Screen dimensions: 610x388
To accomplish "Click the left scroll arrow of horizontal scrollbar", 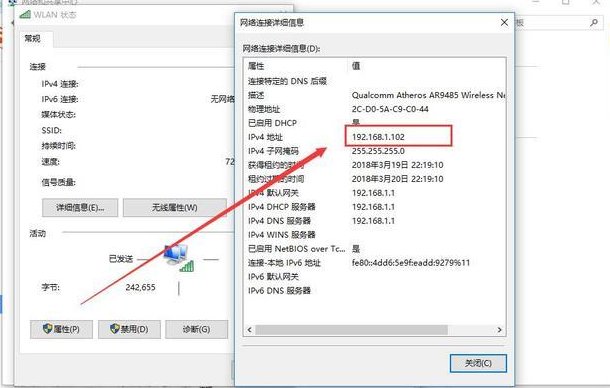I will (250, 330).
